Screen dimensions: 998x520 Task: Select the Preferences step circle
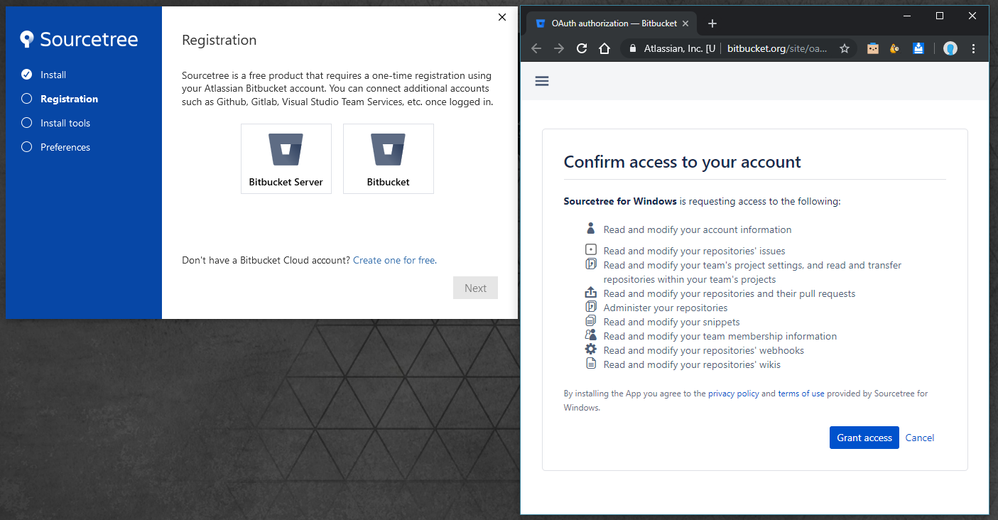click(27, 147)
